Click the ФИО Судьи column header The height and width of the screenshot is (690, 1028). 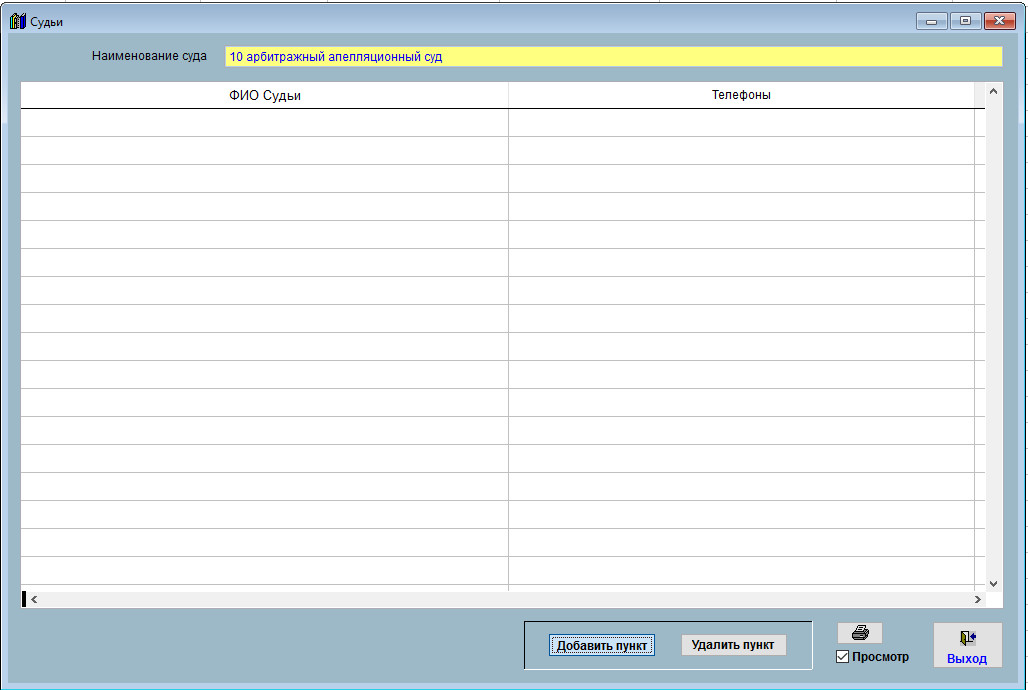[264, 95]
